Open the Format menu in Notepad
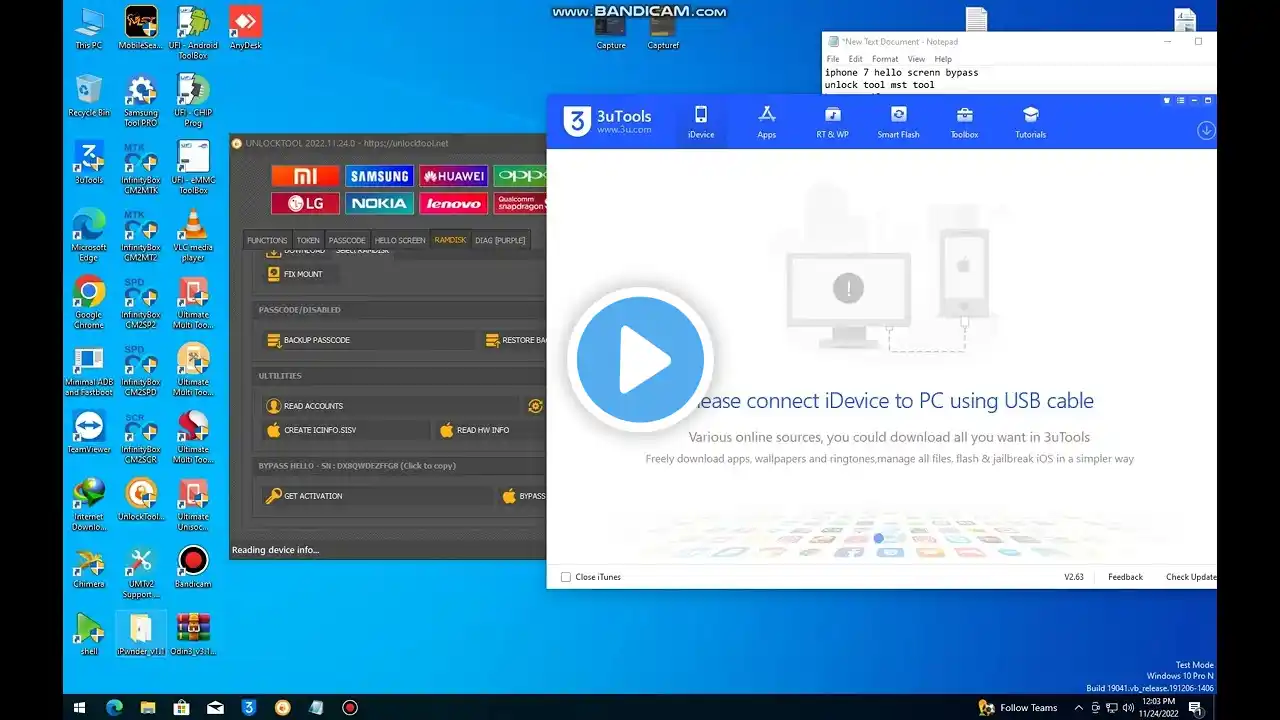This screenshot has width=1280, height=720. coord(885,59)
